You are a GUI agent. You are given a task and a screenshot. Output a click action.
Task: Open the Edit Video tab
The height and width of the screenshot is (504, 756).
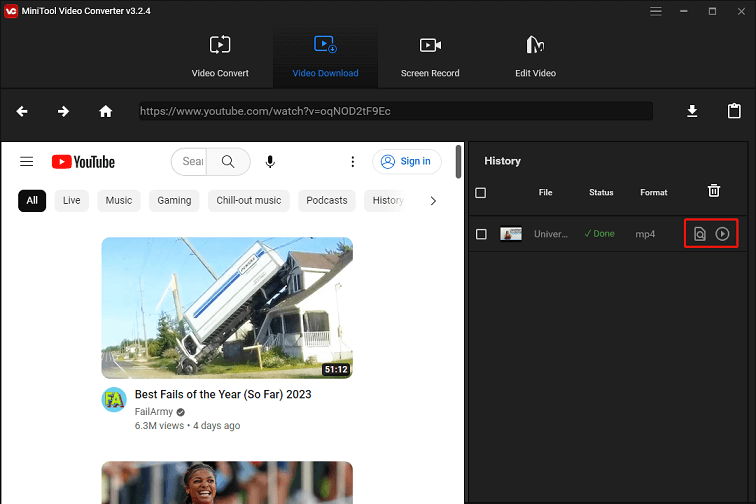(x=535, y=56)
